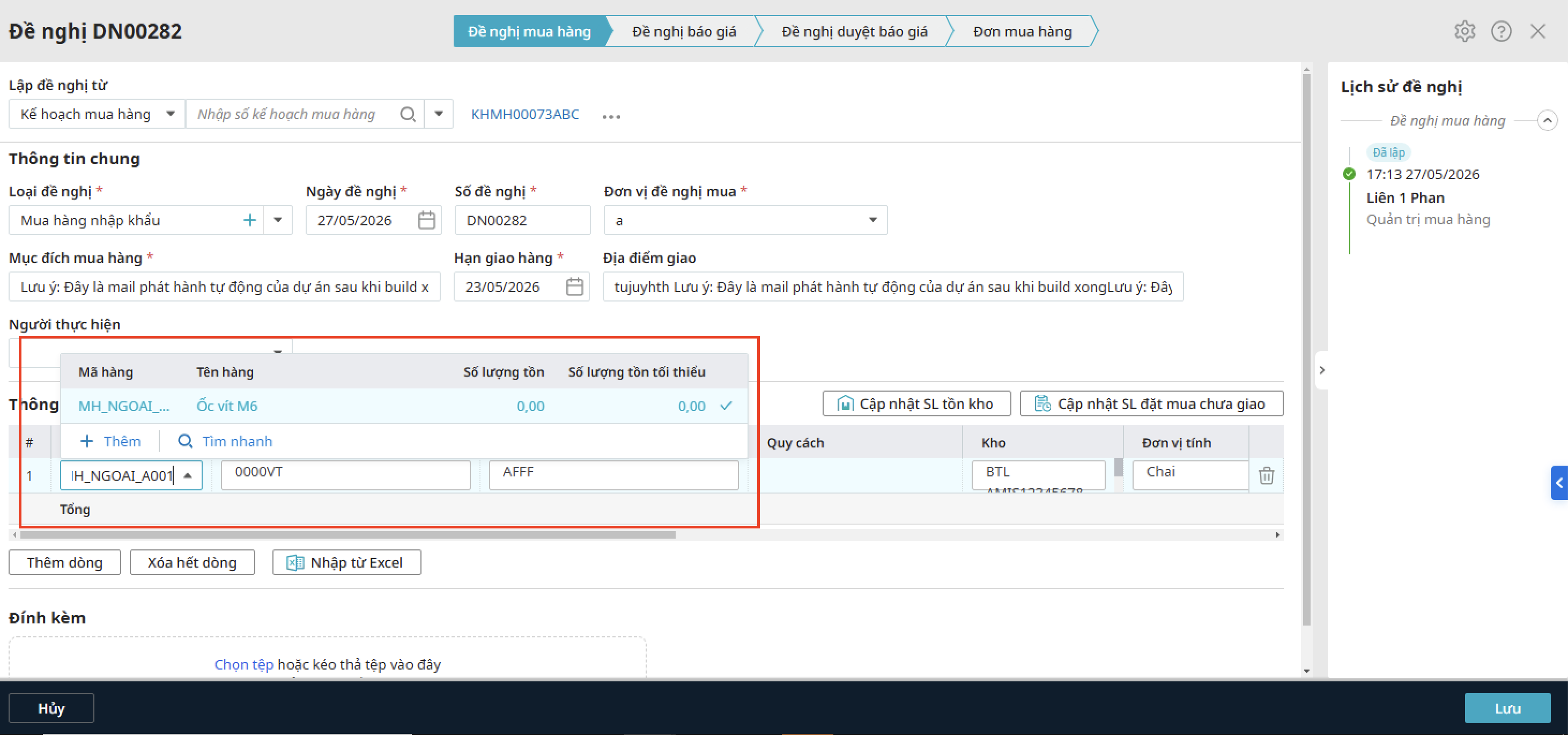The image size is (1568, 735).
Task: Click the Số lượng tồn column header
Action: [504, 371]
